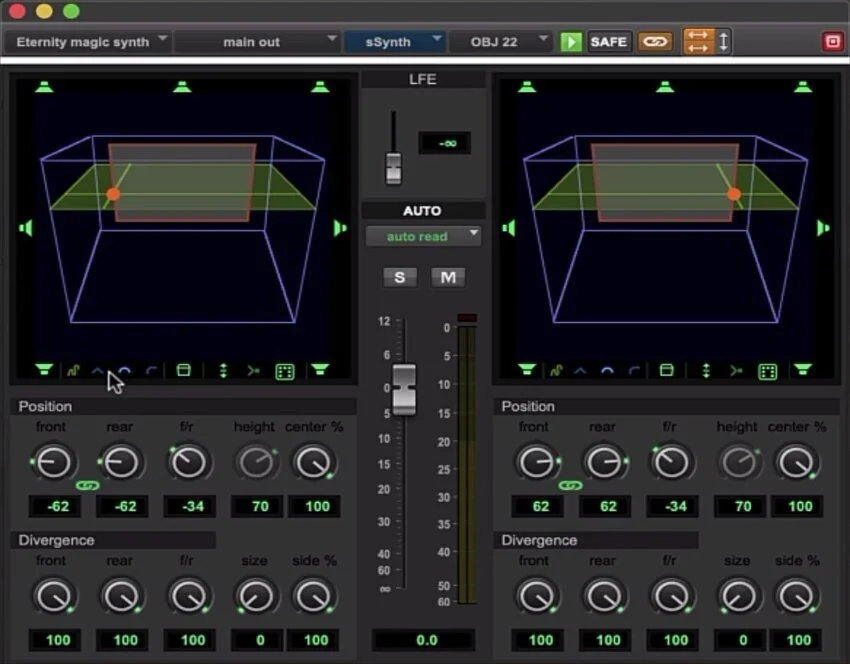Viewport: 850px width, 664px height.
Task: Click the green automation enable play icon
Action: tap(570, 42)
